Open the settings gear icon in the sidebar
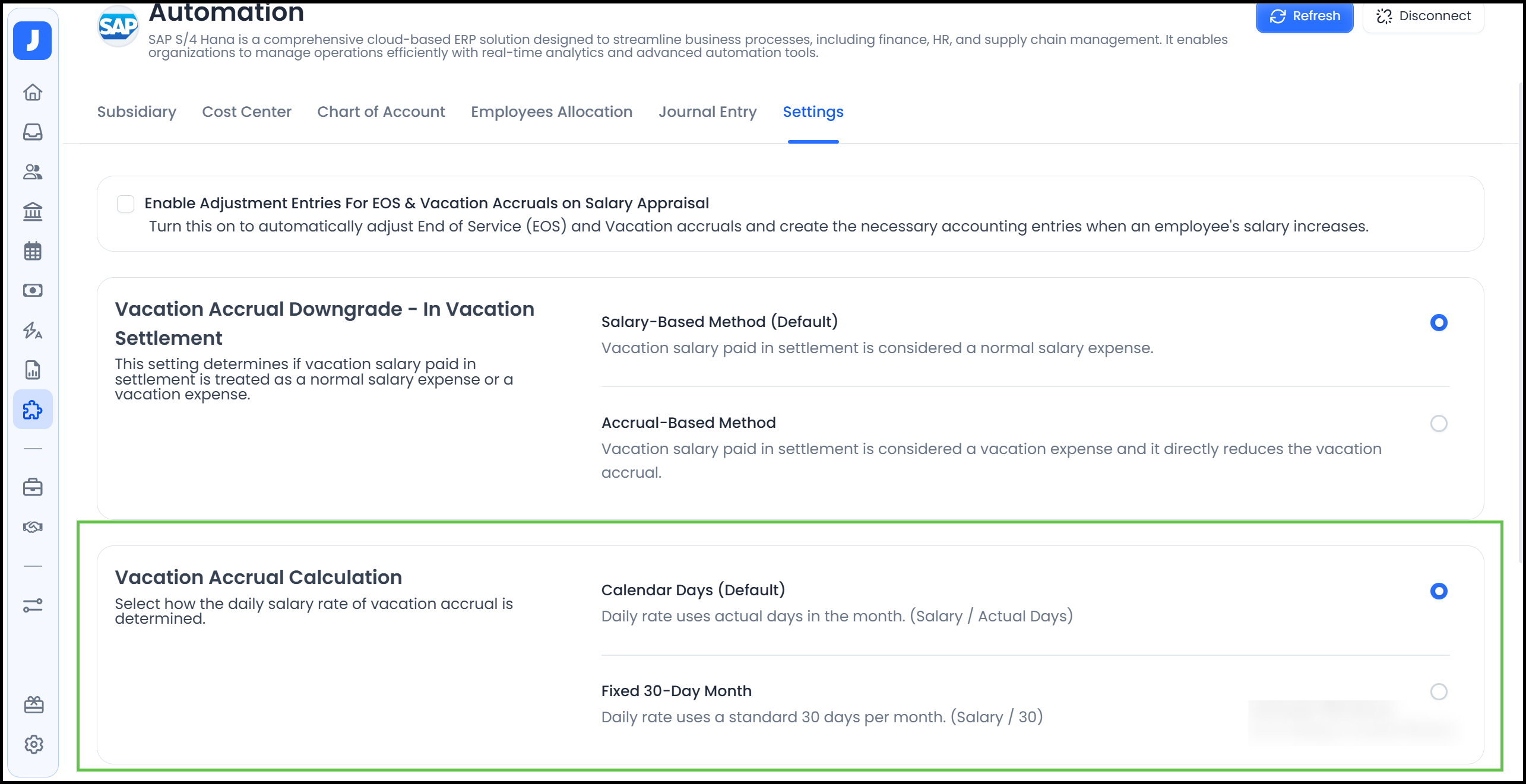This screenshot has width=1526, height=784. [34, 744]
